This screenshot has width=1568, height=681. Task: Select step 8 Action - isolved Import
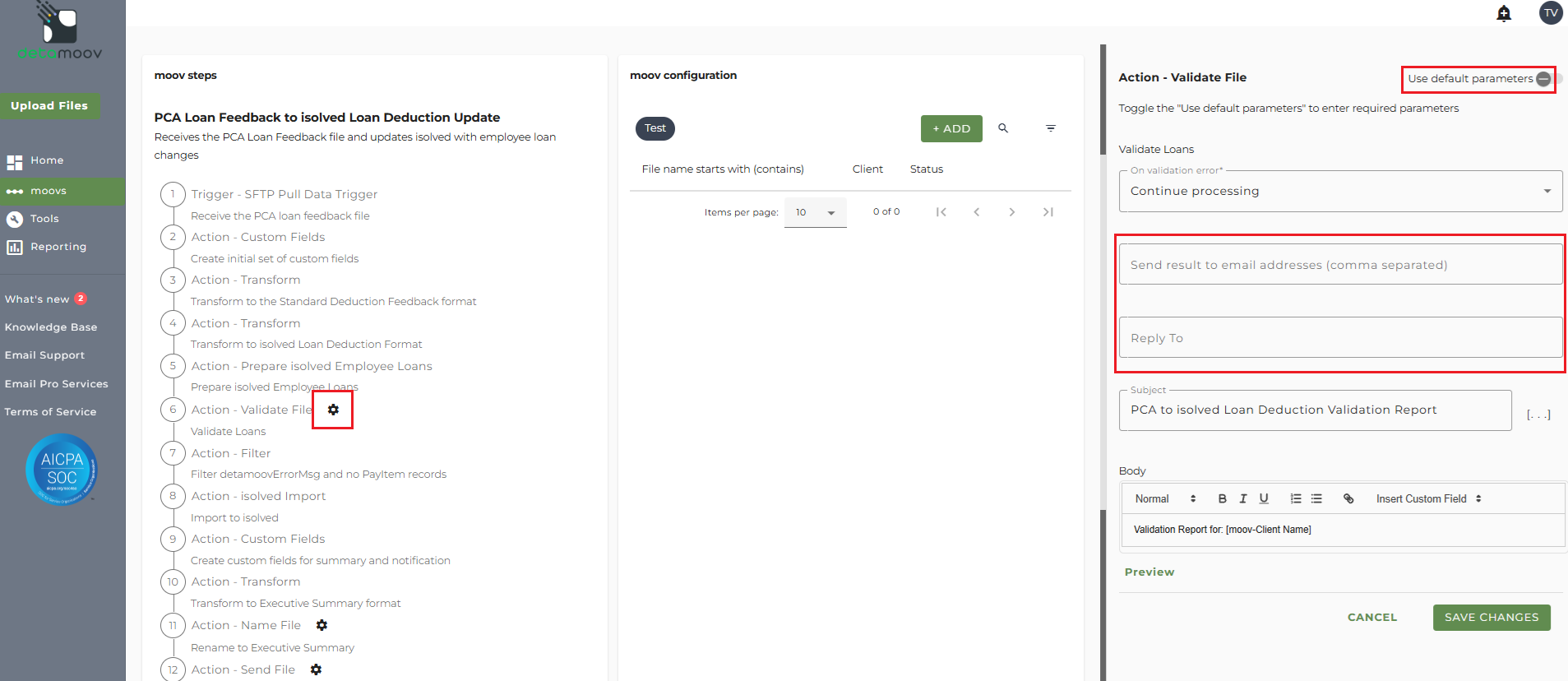[258, 496]
